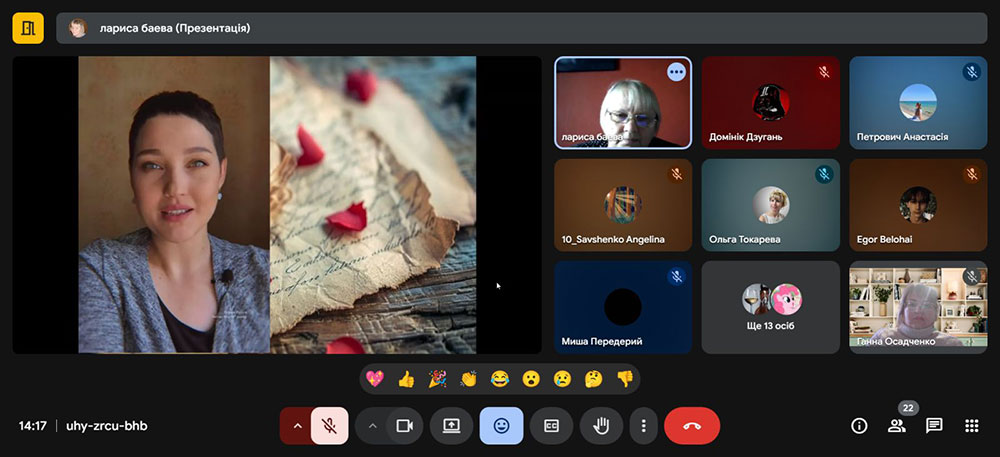Expand video settings arrow beside camera
This screenshot has height=457, width=1000.
tap(372, 425)
